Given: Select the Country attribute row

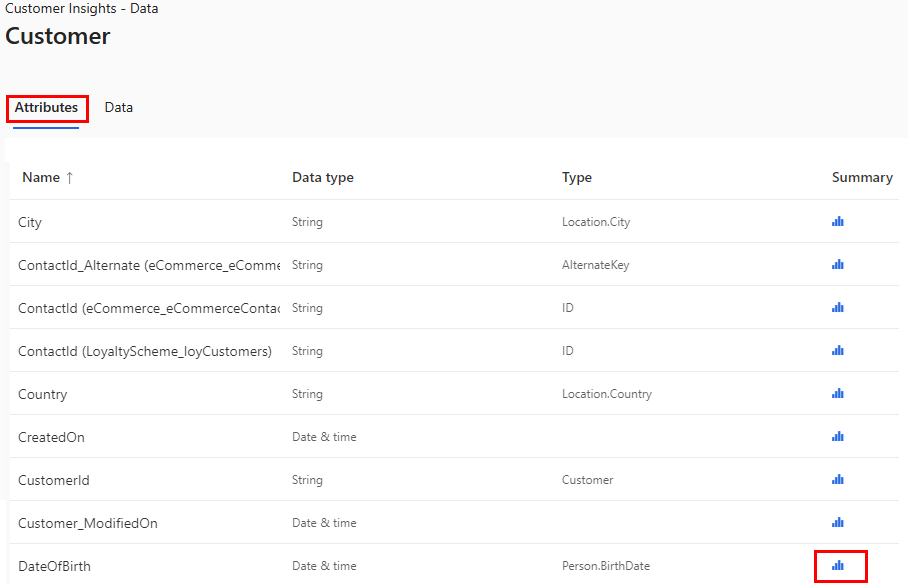Looking at the screenshot, I should coord(42,393).
